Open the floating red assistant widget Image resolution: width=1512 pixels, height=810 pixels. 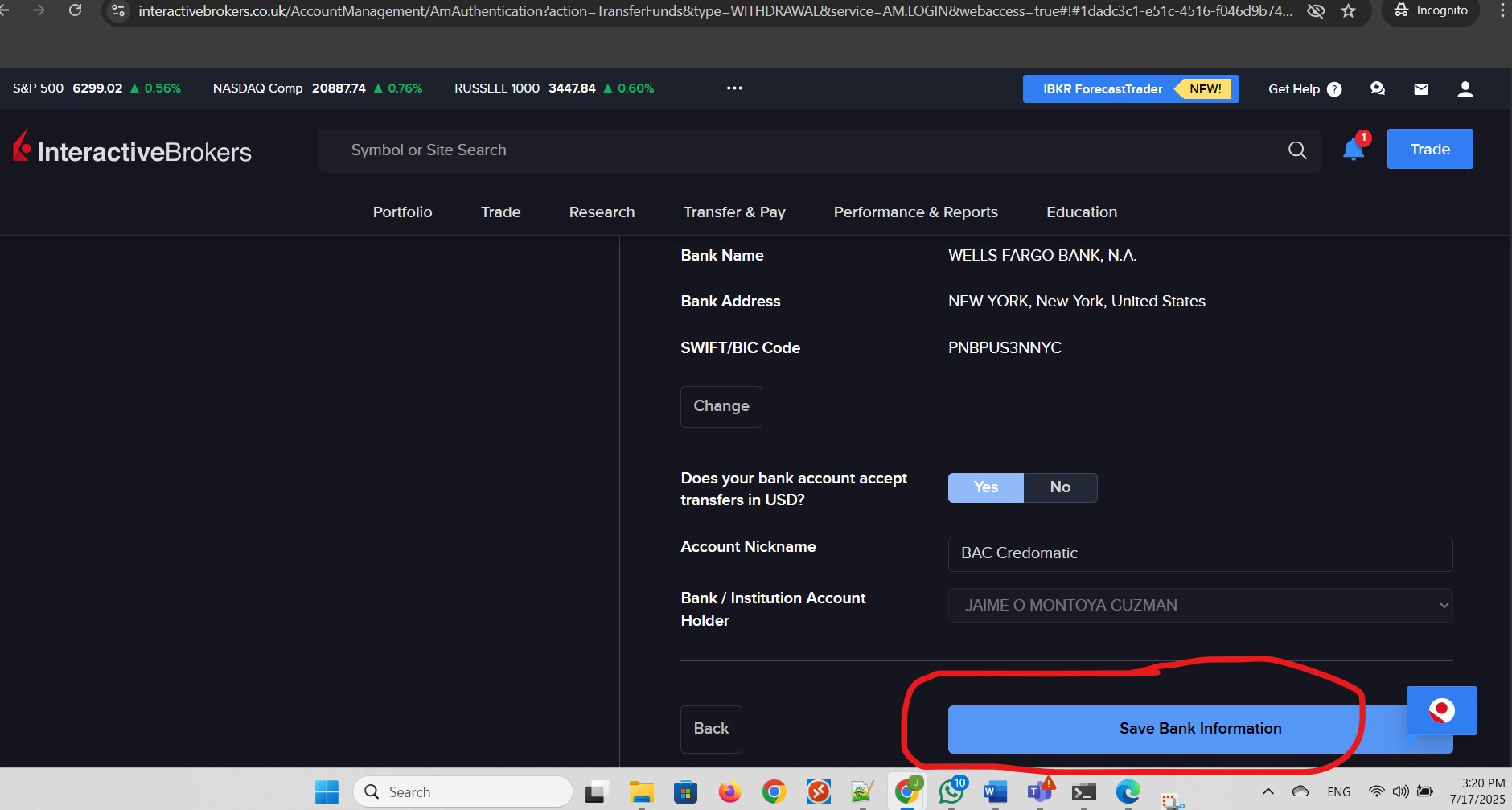click(x=1441, y=710)
